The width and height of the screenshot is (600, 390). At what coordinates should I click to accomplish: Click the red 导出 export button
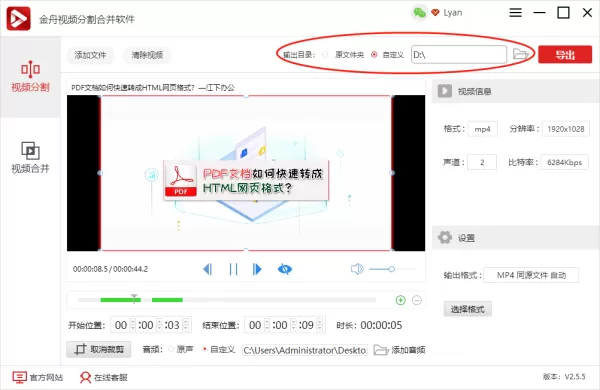[x=565, y=54]
